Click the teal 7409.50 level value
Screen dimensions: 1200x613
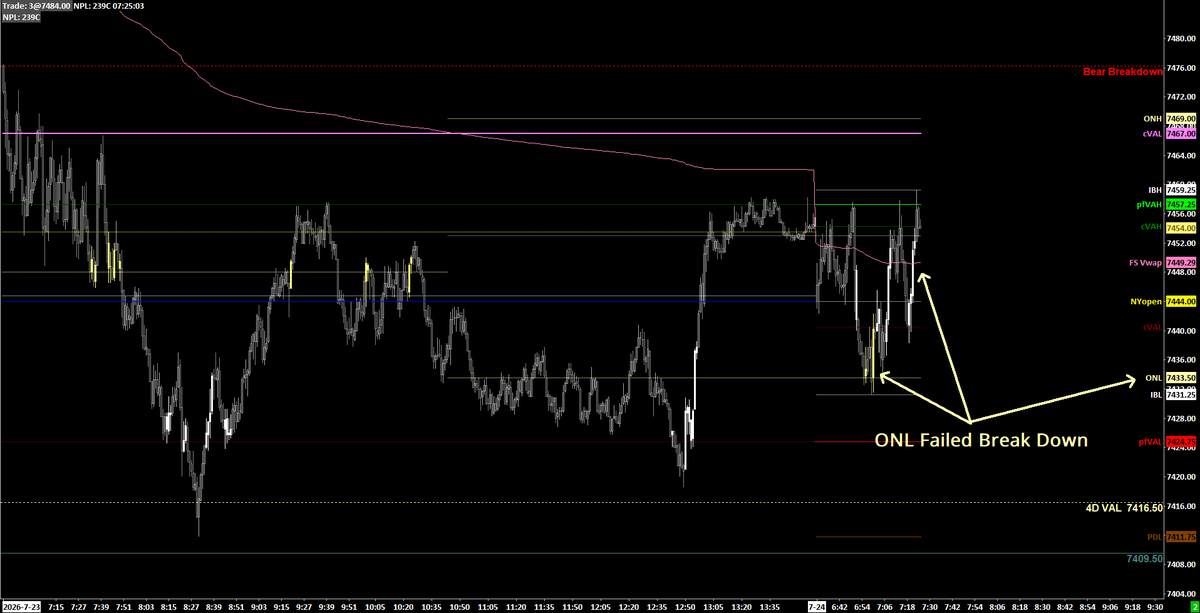tap(1146, 557)
